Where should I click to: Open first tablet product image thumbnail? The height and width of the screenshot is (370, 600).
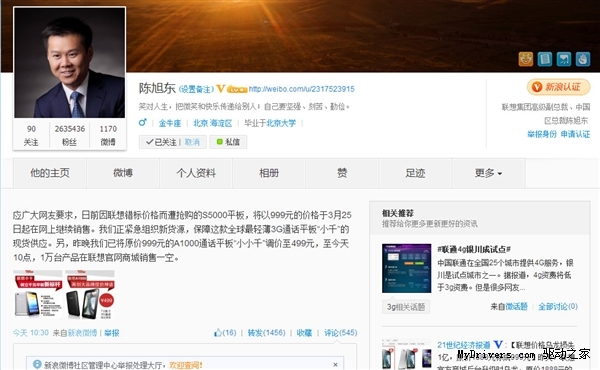tap(38, 294)
